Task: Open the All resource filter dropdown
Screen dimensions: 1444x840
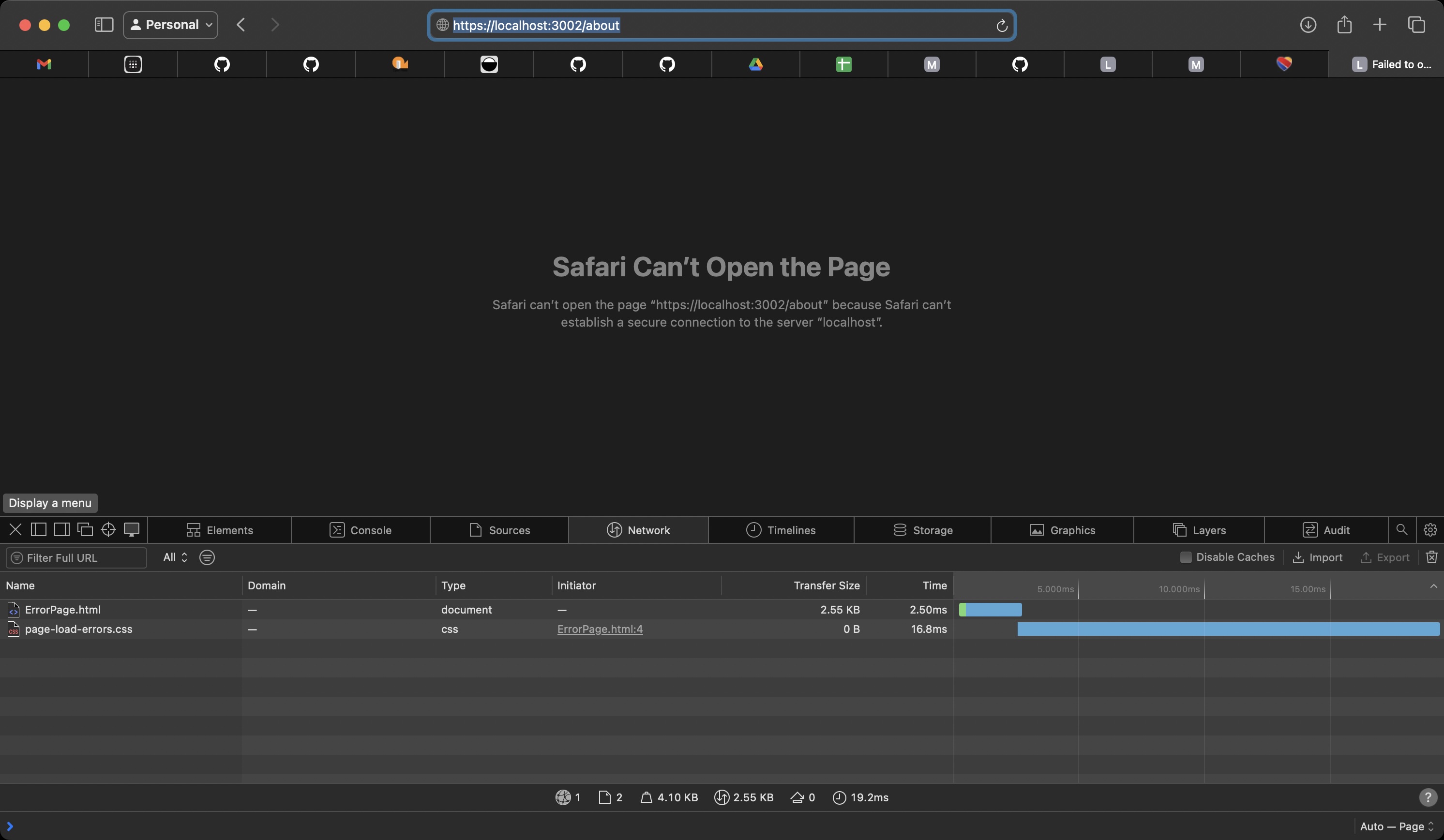Action: pyautogui.click(x=175, y=557)
